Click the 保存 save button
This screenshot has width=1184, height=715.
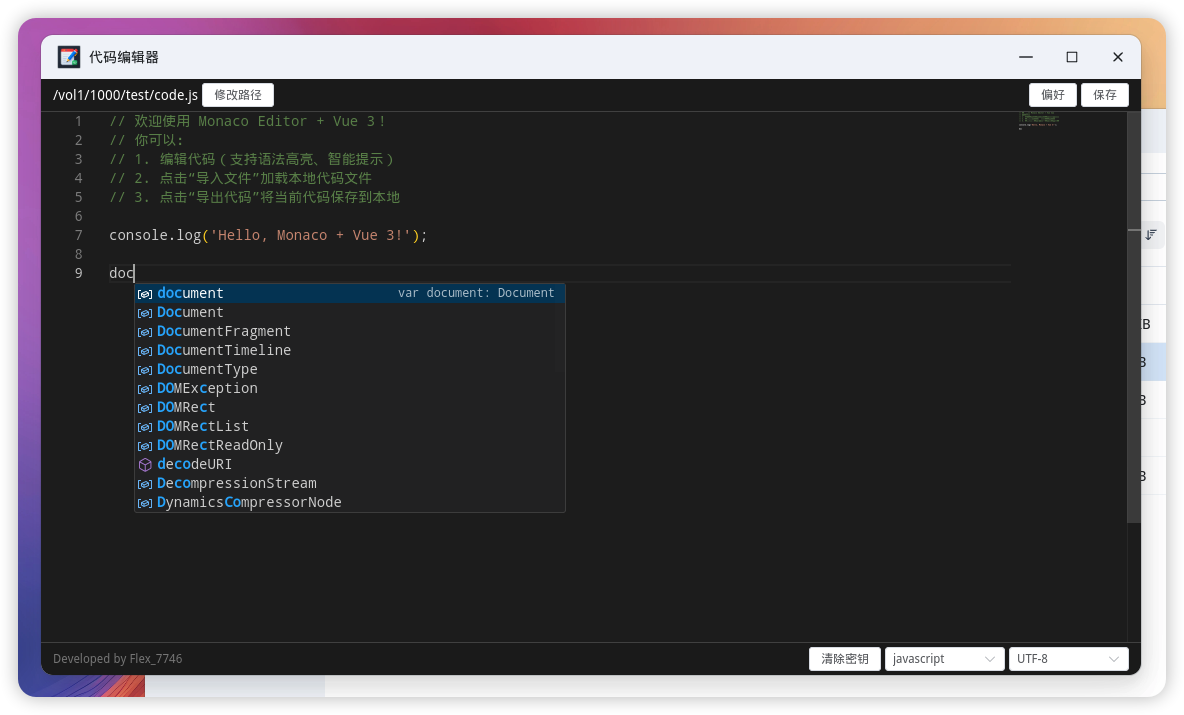(x=1104, y=95)
